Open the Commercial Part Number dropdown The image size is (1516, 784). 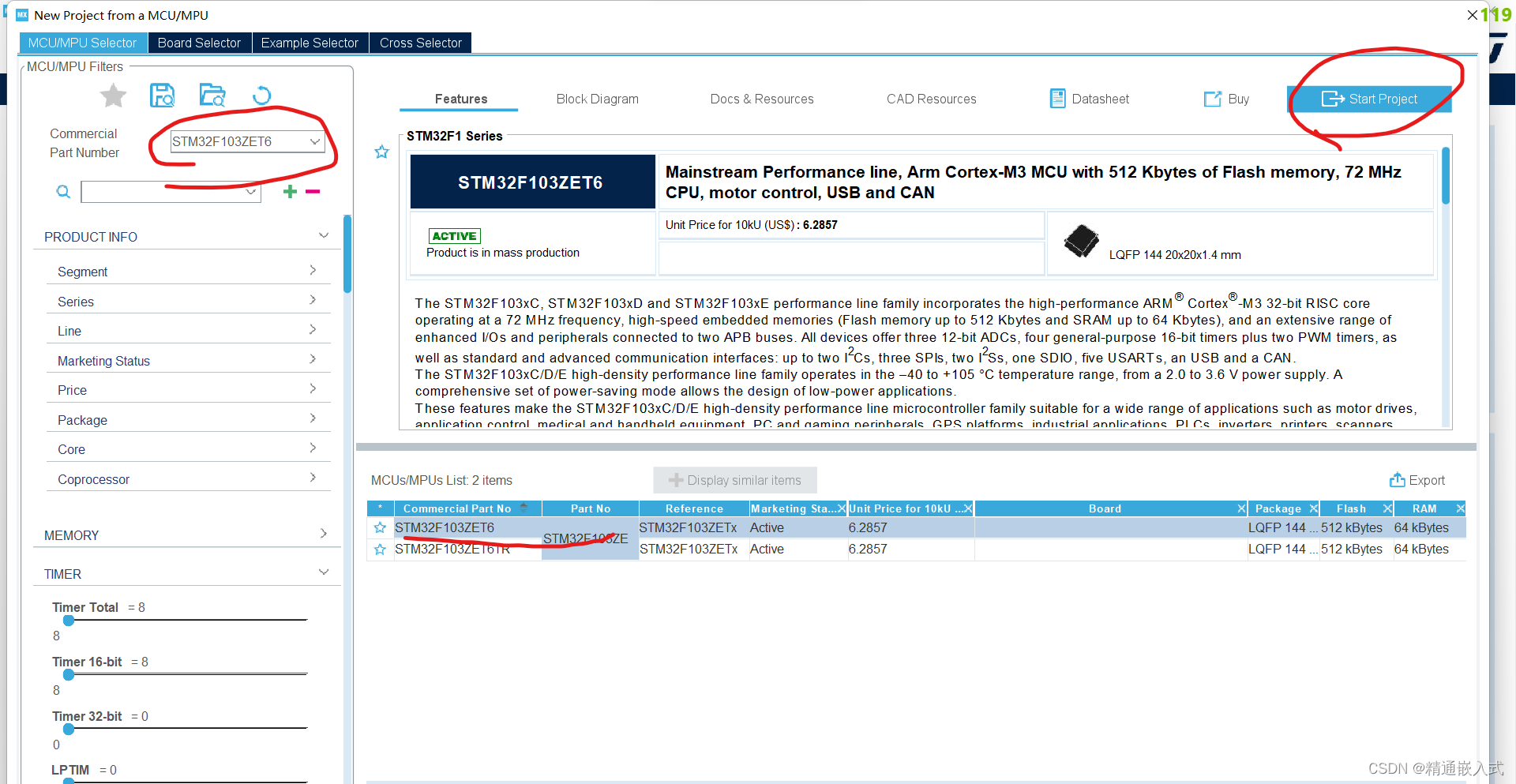pyautogui.click(x=314, y=141)
